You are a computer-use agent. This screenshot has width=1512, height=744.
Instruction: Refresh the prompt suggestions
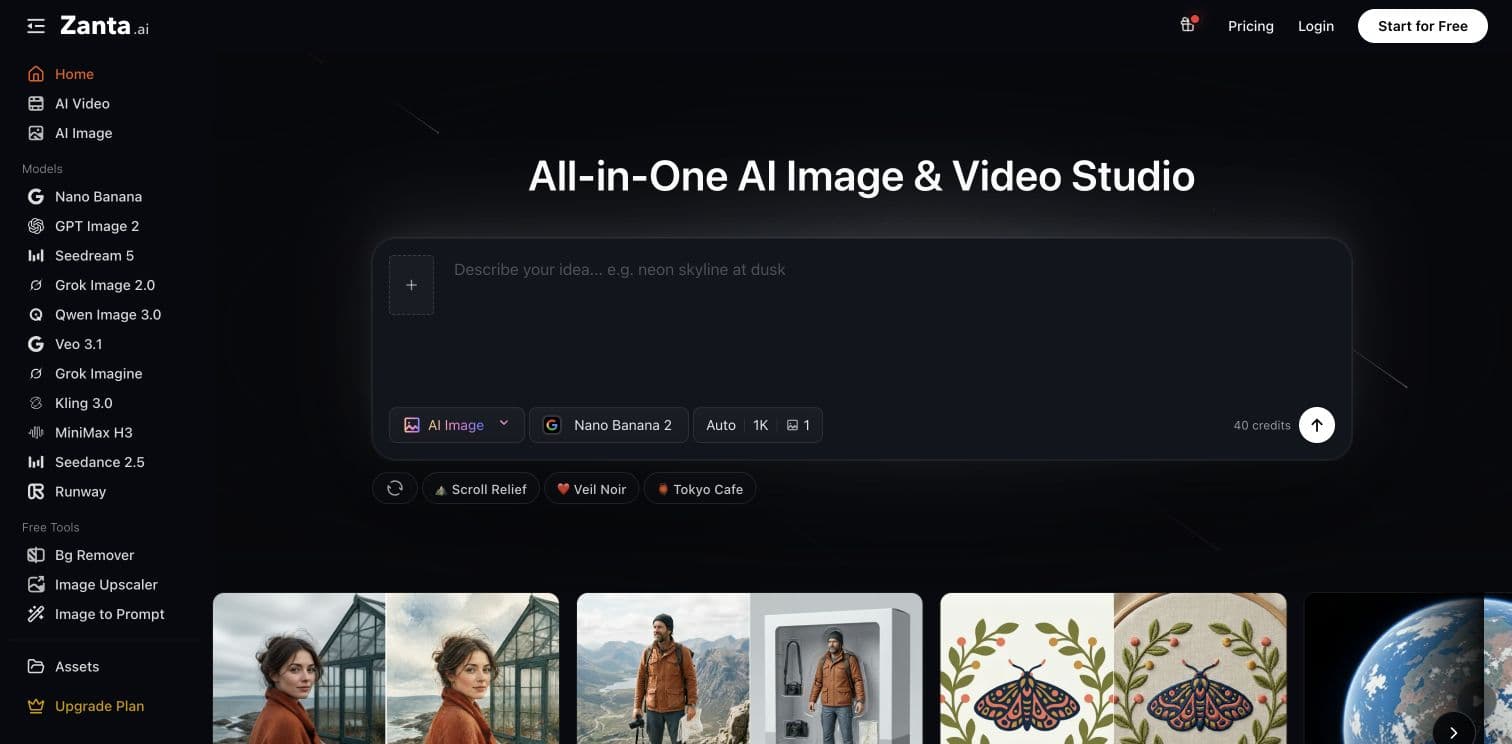point(395,489)
